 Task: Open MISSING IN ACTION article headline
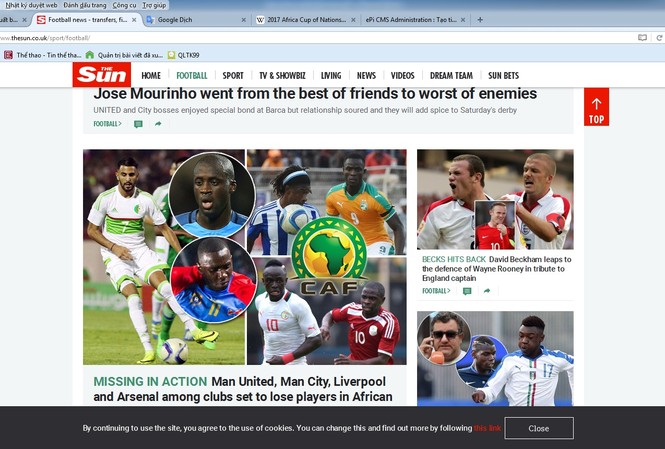coord(243,389)
